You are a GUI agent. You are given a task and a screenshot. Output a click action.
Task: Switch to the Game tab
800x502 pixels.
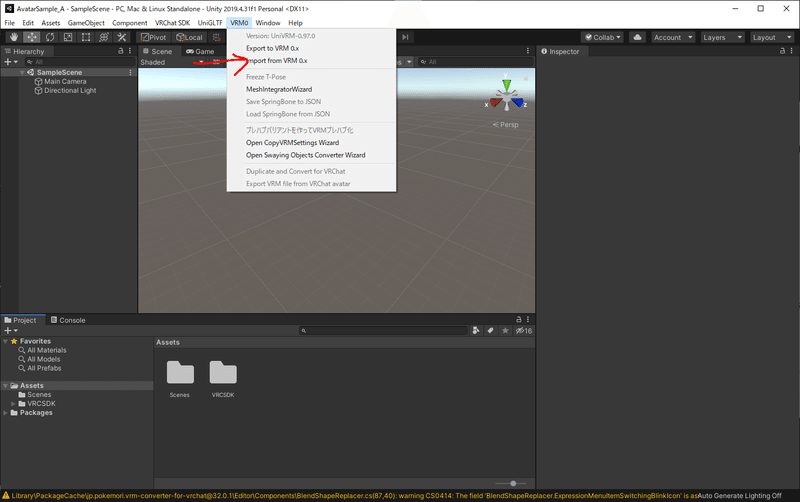click(200, 51)
